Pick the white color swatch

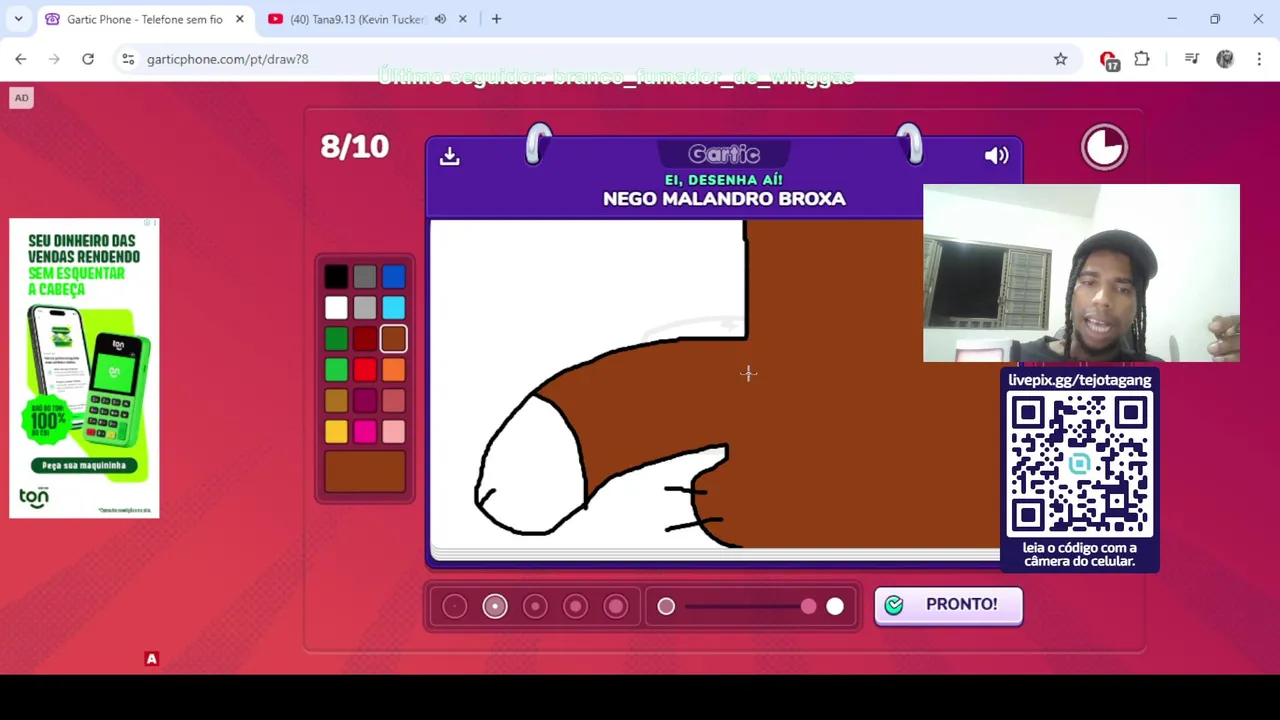(336, 308)
